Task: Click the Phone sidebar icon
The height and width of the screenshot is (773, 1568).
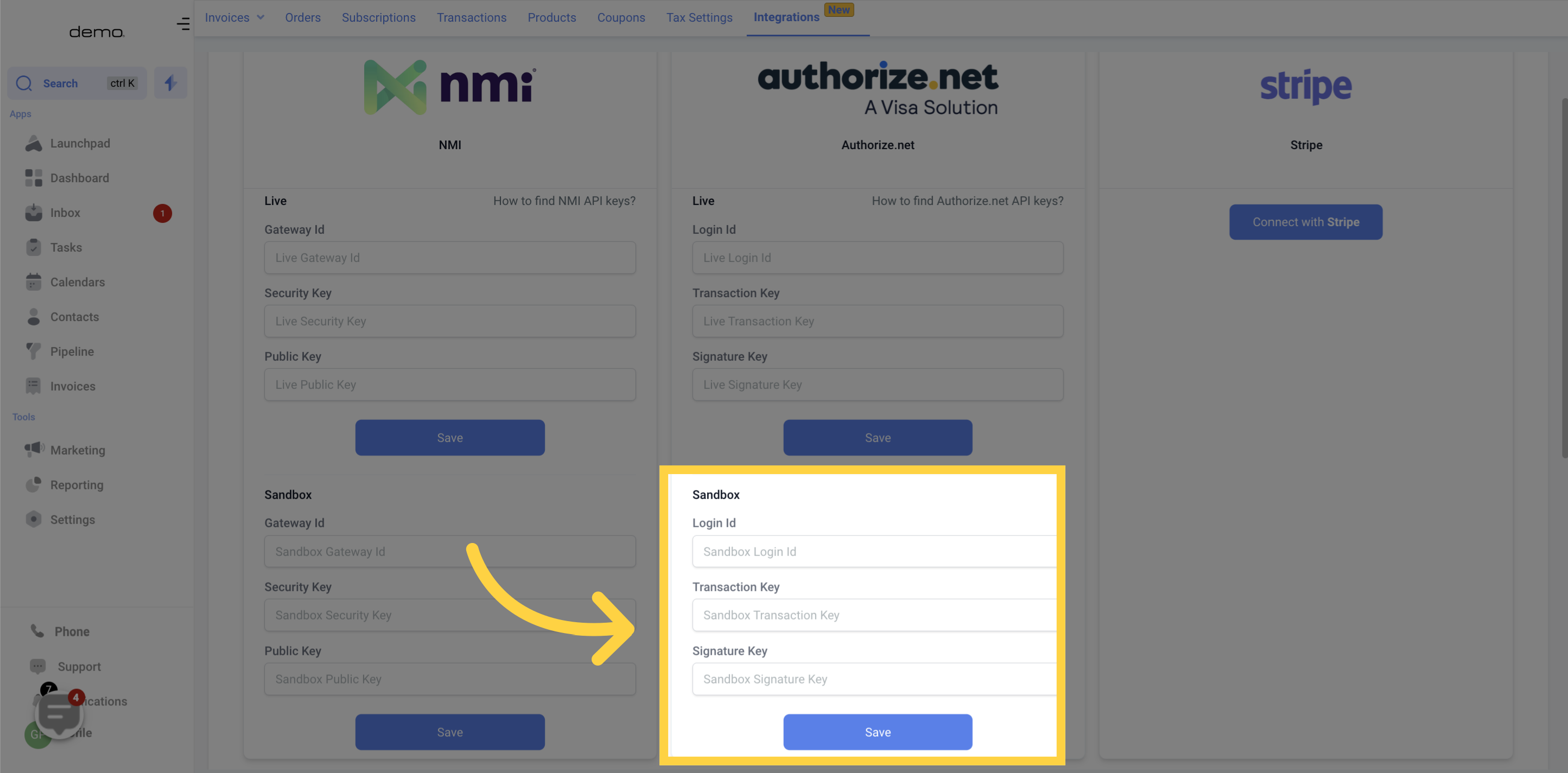Action: click(36, 632)
